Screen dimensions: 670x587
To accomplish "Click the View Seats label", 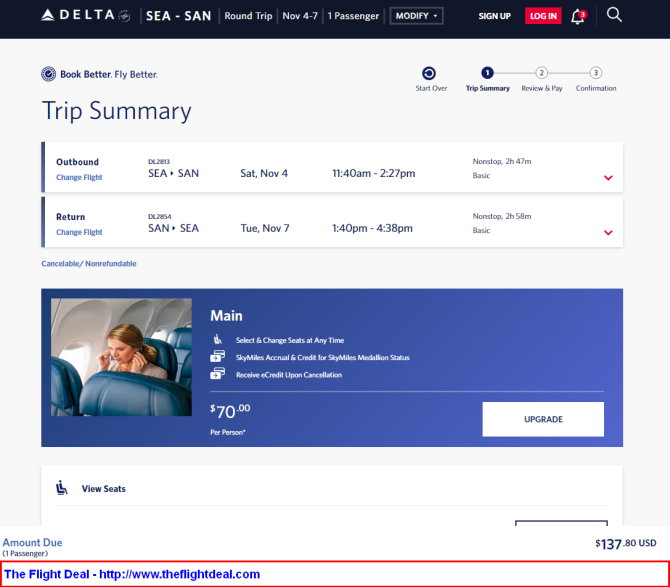I will [104, 489].
